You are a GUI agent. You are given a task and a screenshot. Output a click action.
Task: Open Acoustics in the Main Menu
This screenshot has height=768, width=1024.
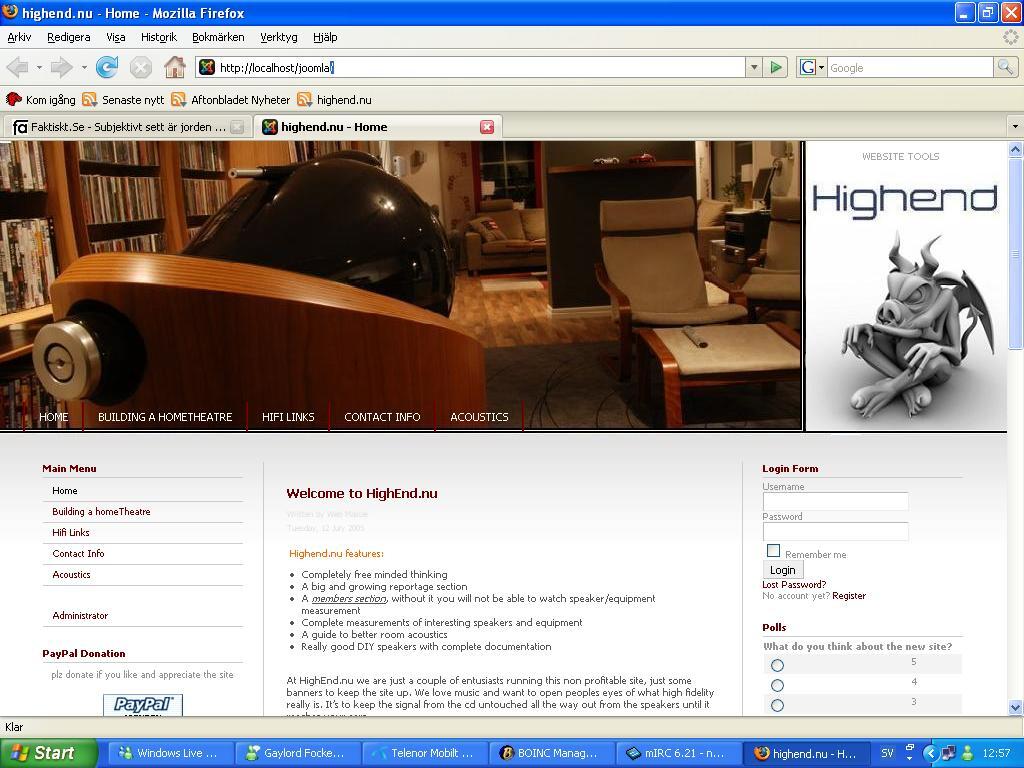71,575
